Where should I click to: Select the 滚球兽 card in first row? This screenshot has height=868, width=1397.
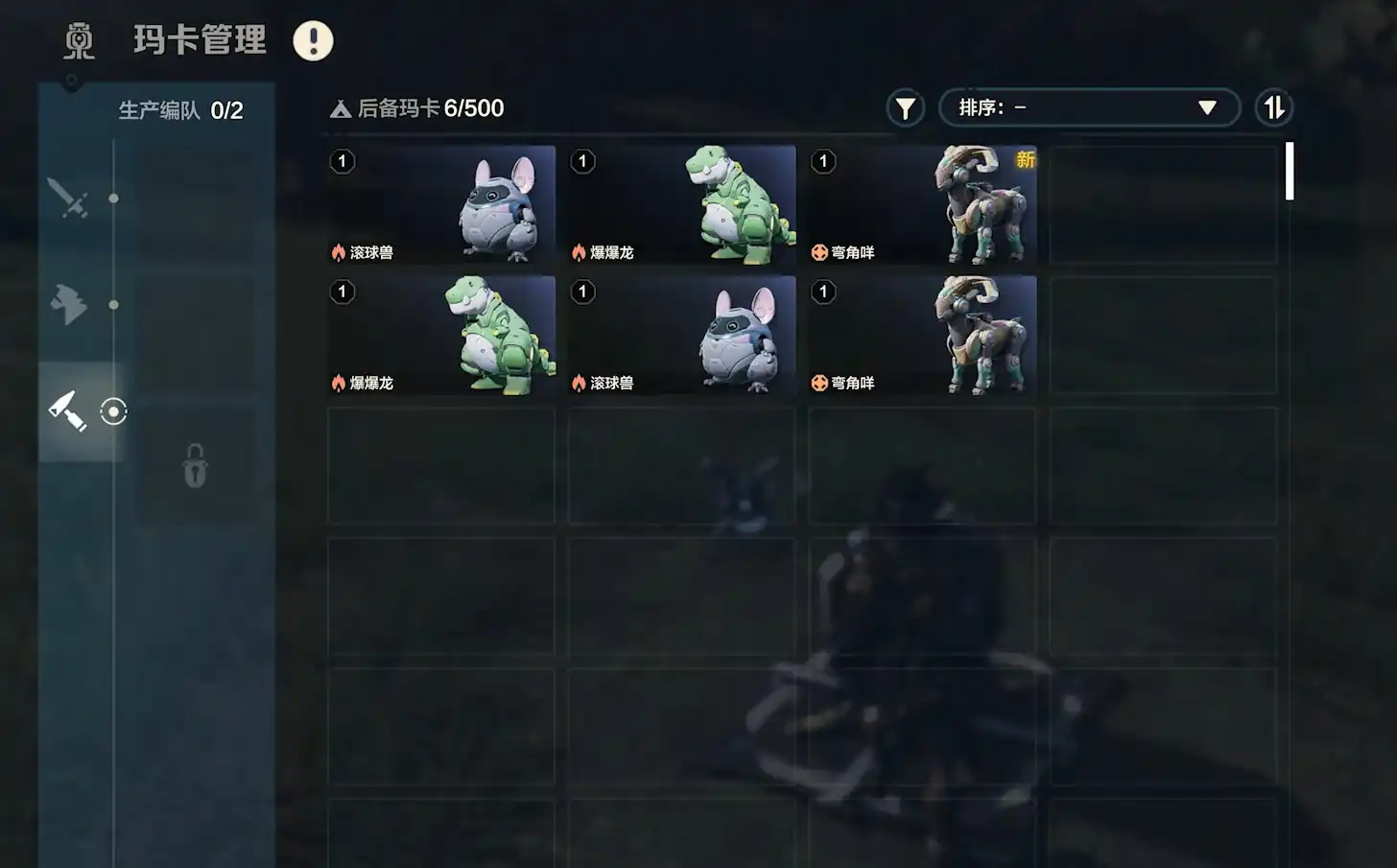coord(441,204)
